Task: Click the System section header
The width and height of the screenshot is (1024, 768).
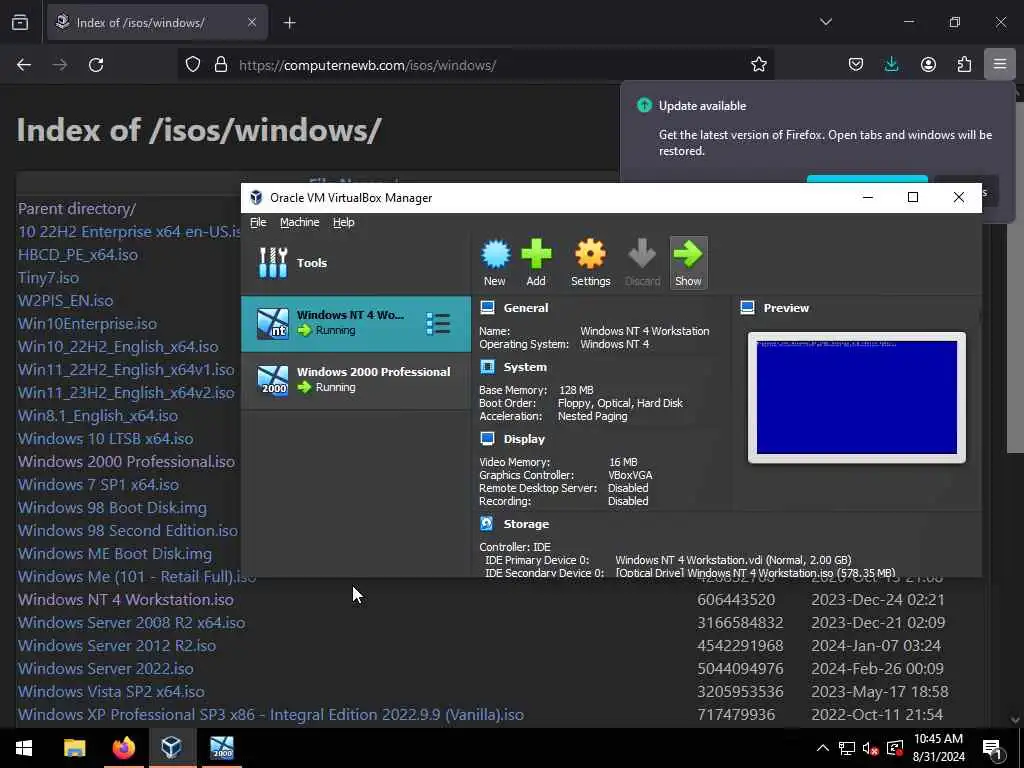Action: pyautogui.click(x=525, y=367)
